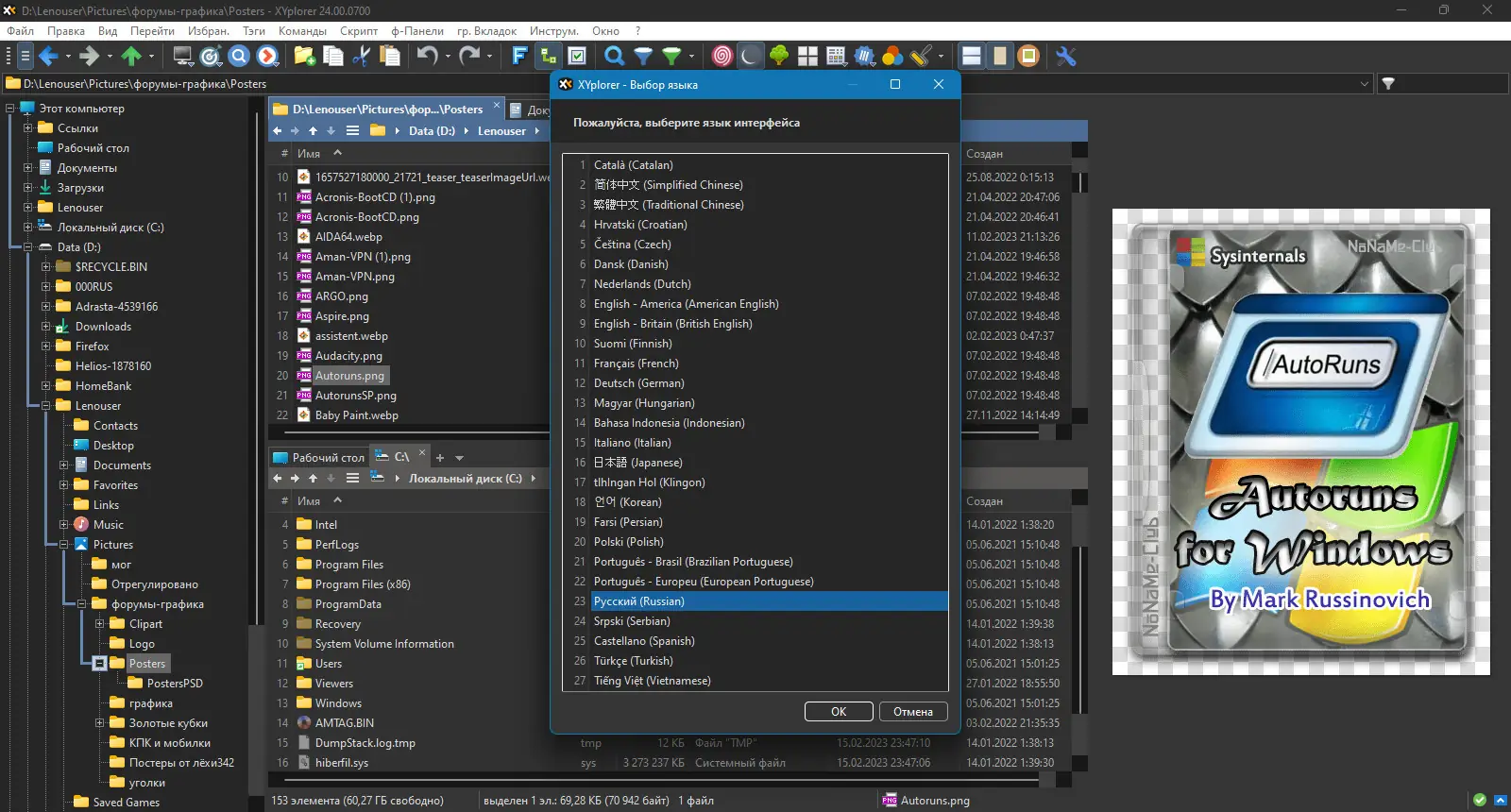Click the blue F font icon
The image size is (1511, 812).
click(x=518, y=57)
